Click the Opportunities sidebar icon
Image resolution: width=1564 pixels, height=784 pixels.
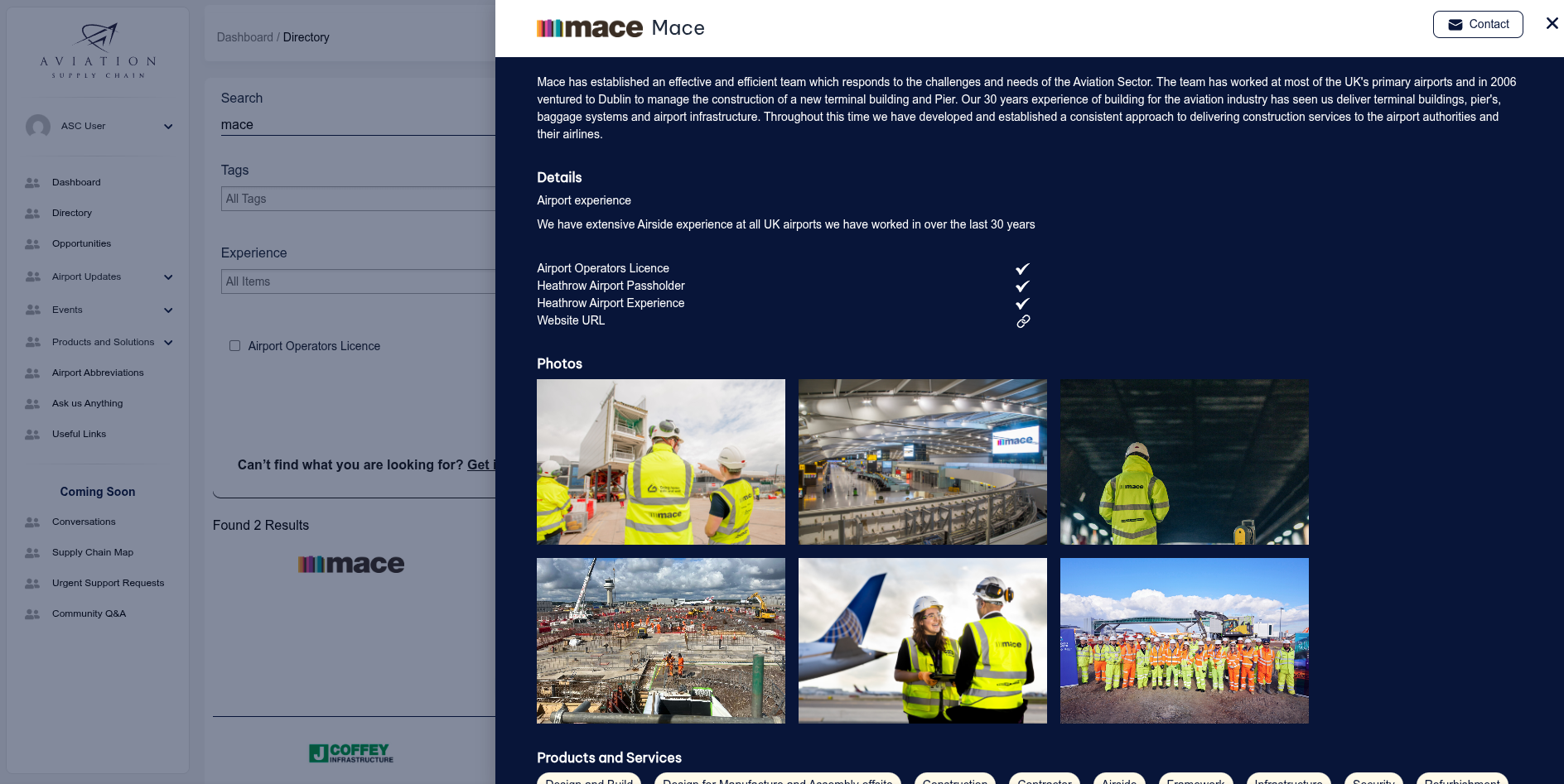click(x=32, y=244)
